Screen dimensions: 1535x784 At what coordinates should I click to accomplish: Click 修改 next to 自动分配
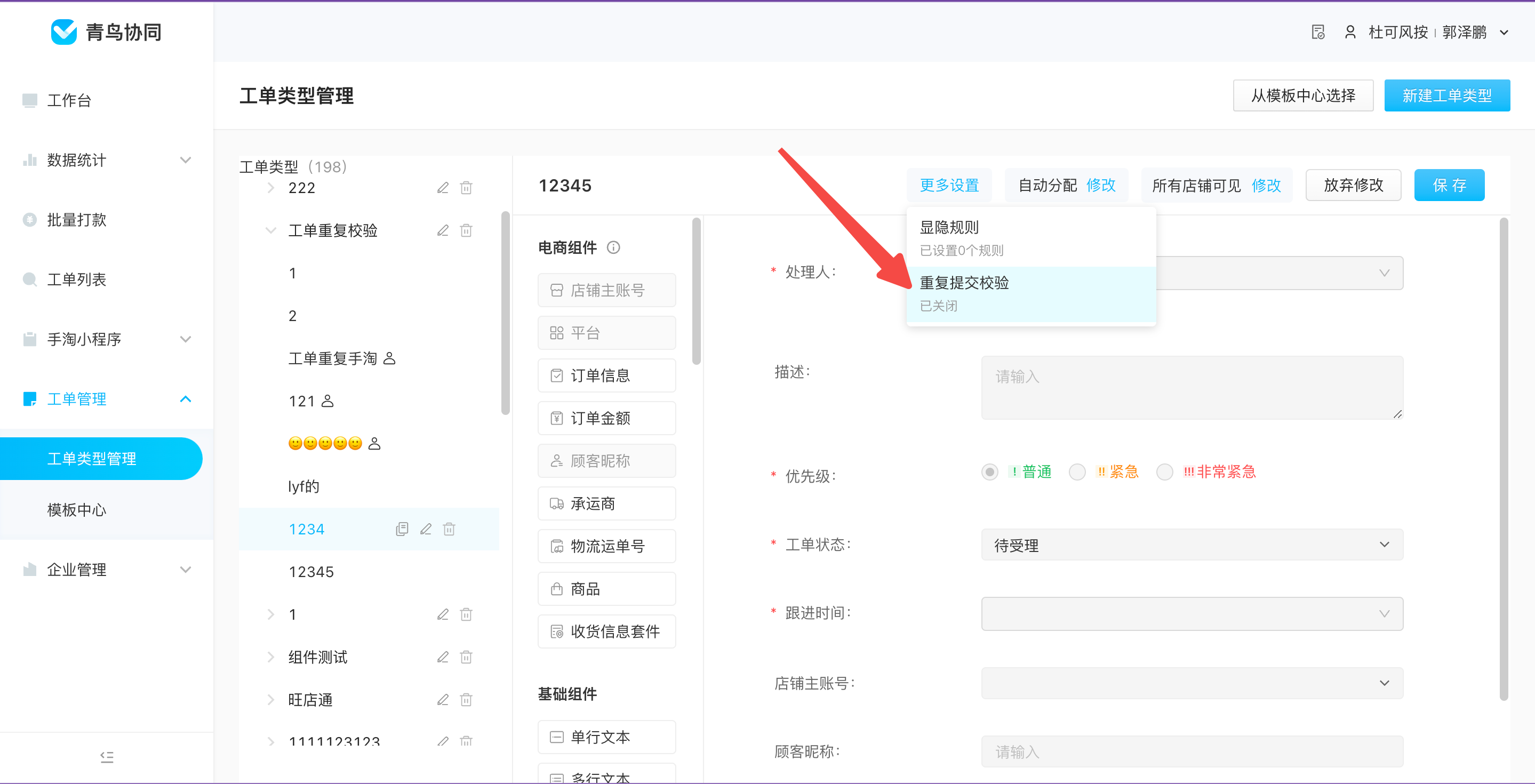[1101, 185]
